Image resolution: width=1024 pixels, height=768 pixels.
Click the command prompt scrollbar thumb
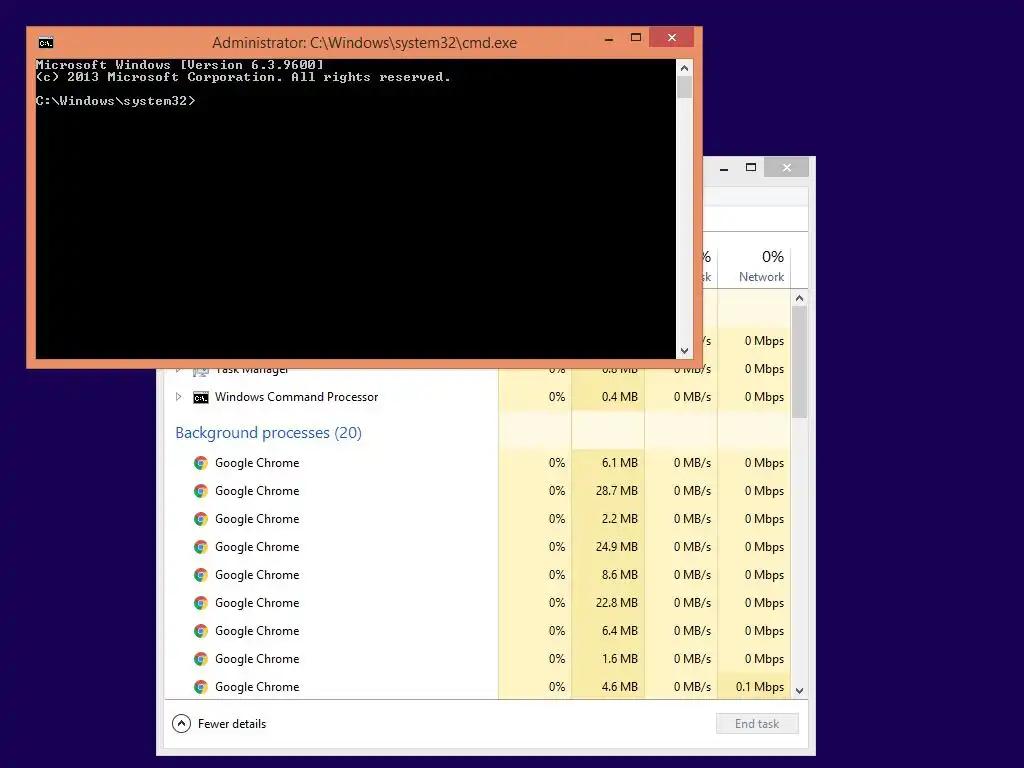tap(684, 88)
